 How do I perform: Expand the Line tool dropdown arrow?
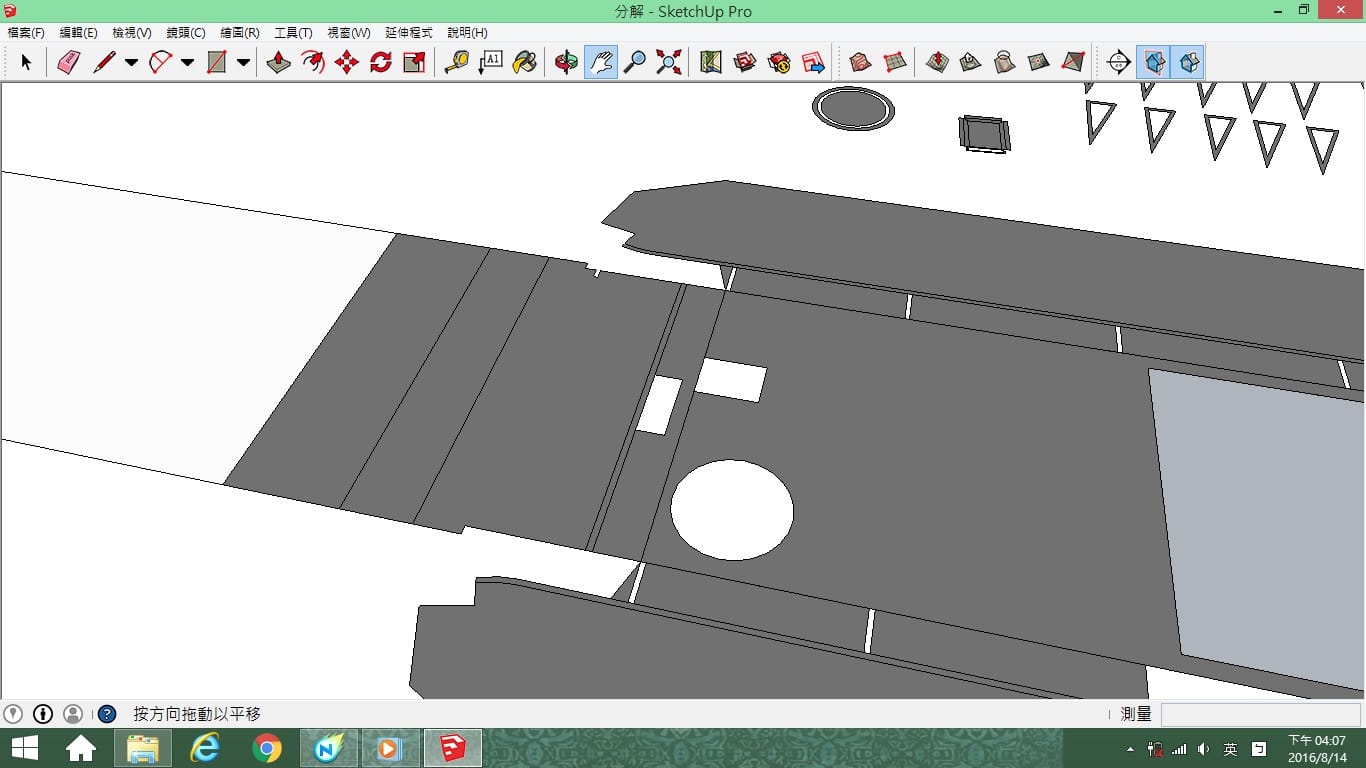click(131, 62)
